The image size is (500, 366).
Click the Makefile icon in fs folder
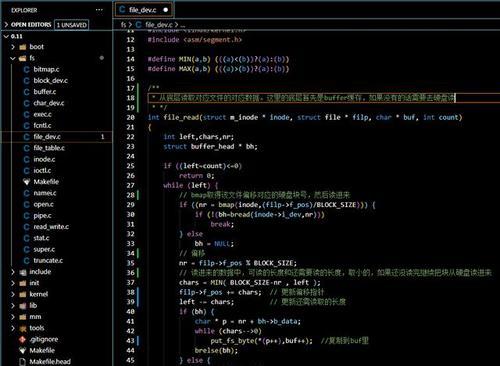(x=26, y=182)
